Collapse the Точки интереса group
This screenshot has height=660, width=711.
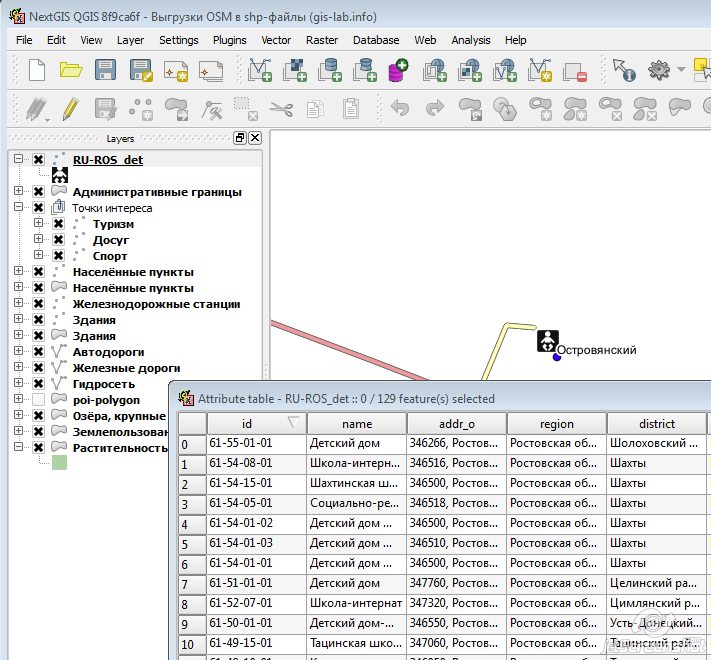pos(18,207)
